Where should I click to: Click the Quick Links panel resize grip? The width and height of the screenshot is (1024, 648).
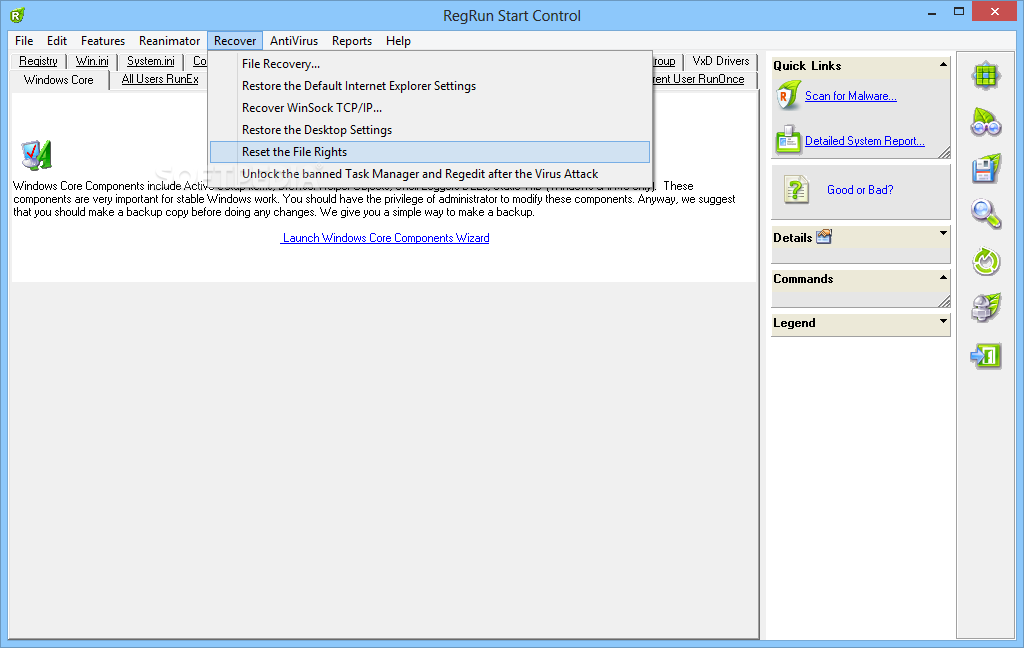(x=944, y=152)
